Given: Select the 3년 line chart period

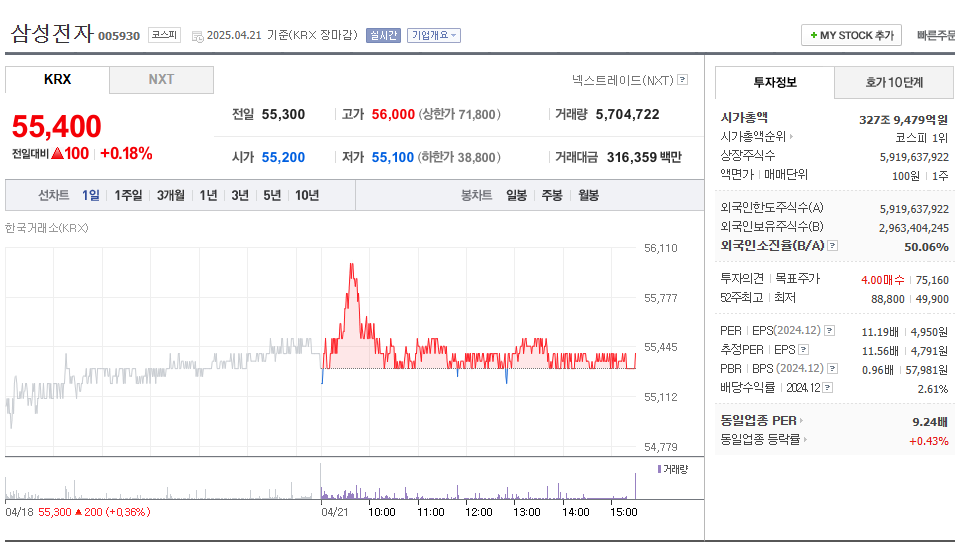Looking at the screenshot, I should (x=240, y=195).
